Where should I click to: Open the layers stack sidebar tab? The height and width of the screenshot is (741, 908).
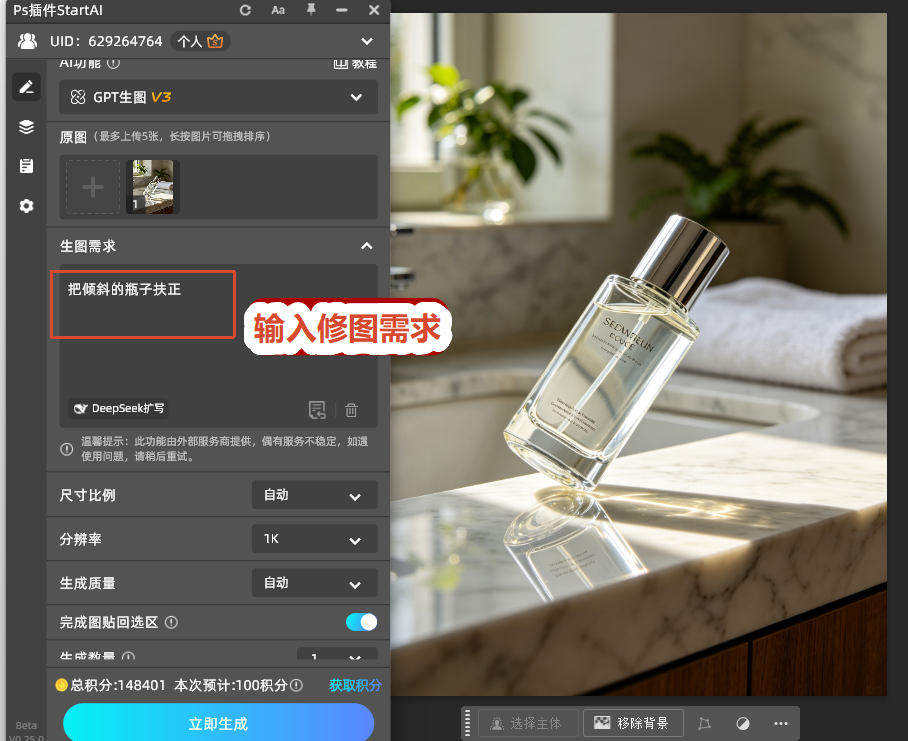(27, 127)
